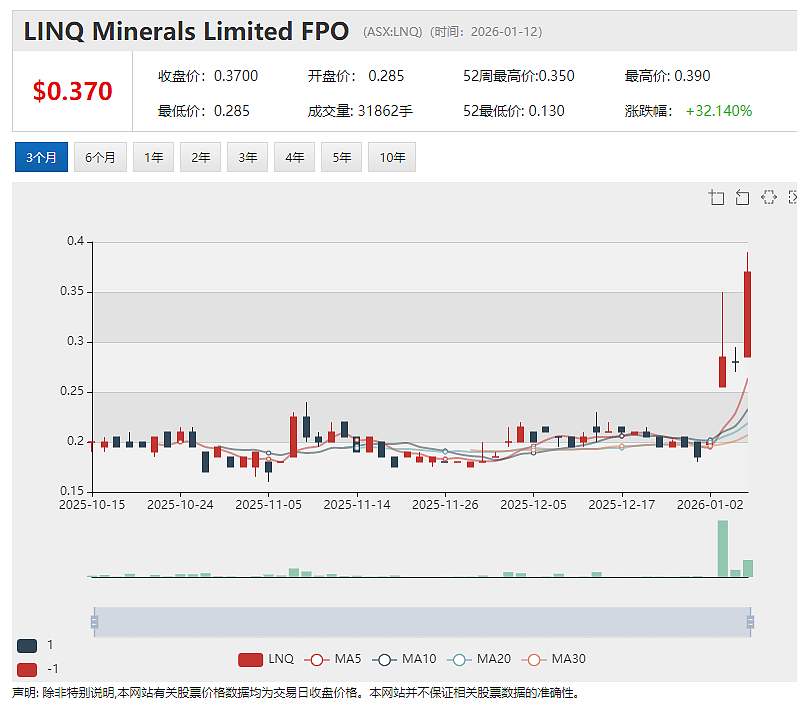
Task: Click the 2026-01-02 x-axis date label
Action: (710, 504)
